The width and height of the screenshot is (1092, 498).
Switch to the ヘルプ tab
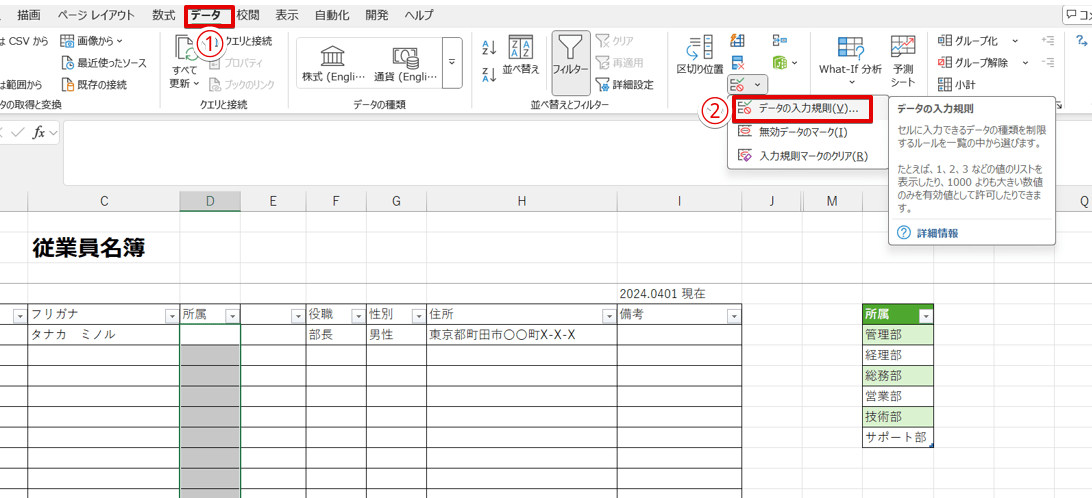(419, 15)
